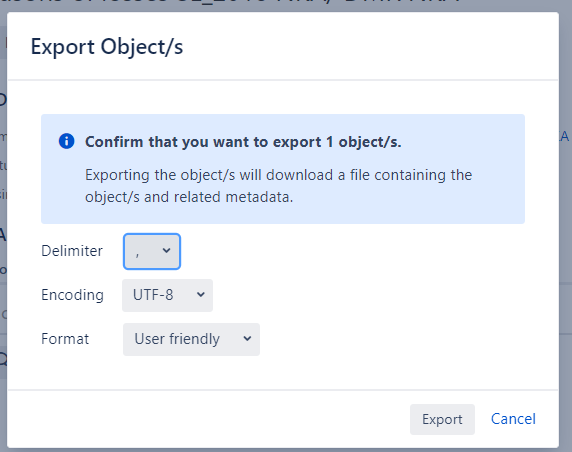Screen dimensions: 572x452
Task: Open the Encoding UTF-8 dropdown
Action: pyautogui.click(x=167, y=295)
